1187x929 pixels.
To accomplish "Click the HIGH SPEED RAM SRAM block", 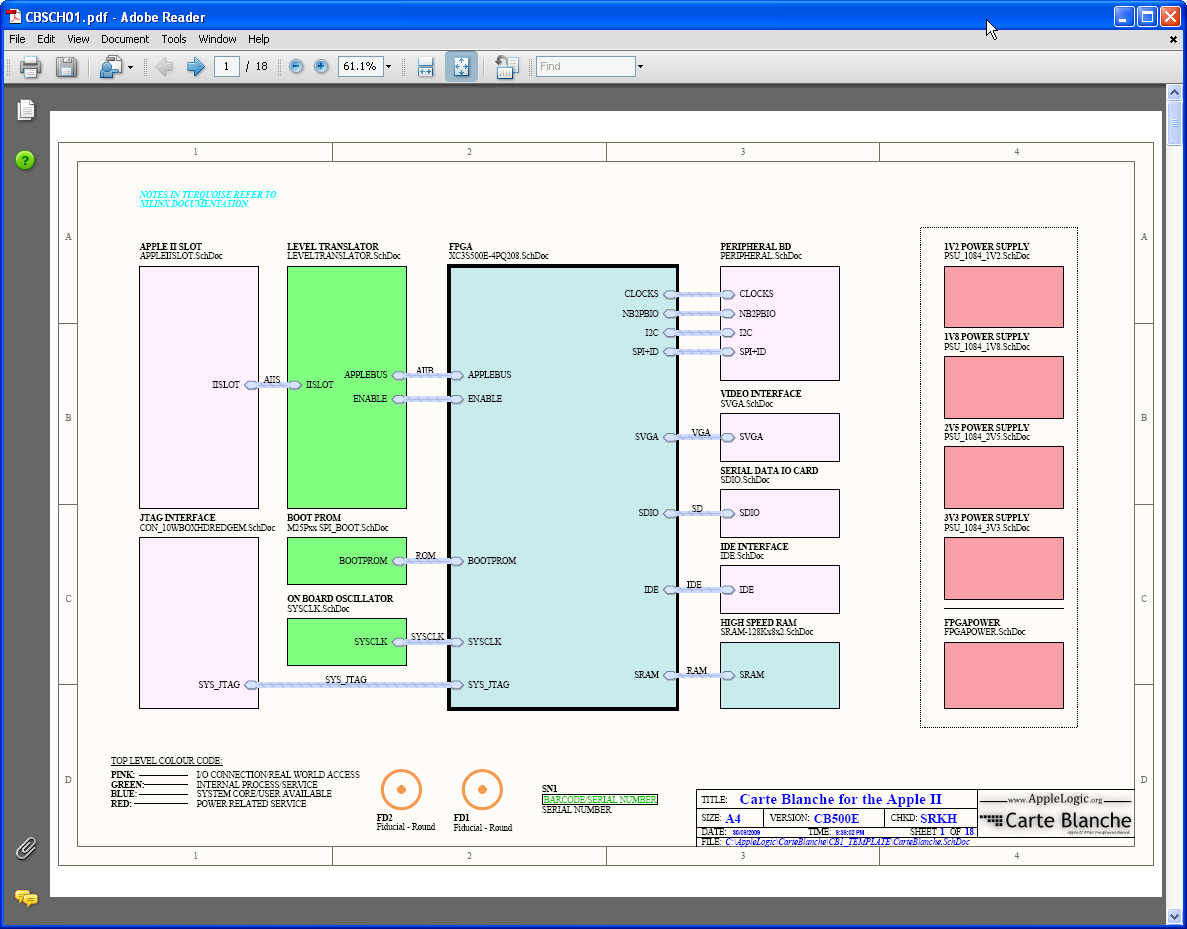I will [x=780, y=675].
